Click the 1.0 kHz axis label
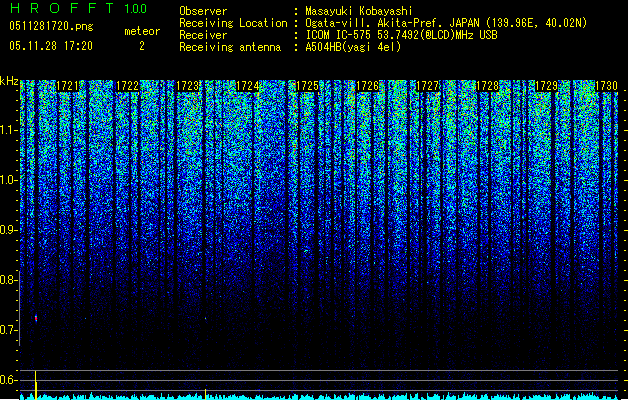Viewport: 629px width, 400px height. pyautogui.click(x=9, y=180)
